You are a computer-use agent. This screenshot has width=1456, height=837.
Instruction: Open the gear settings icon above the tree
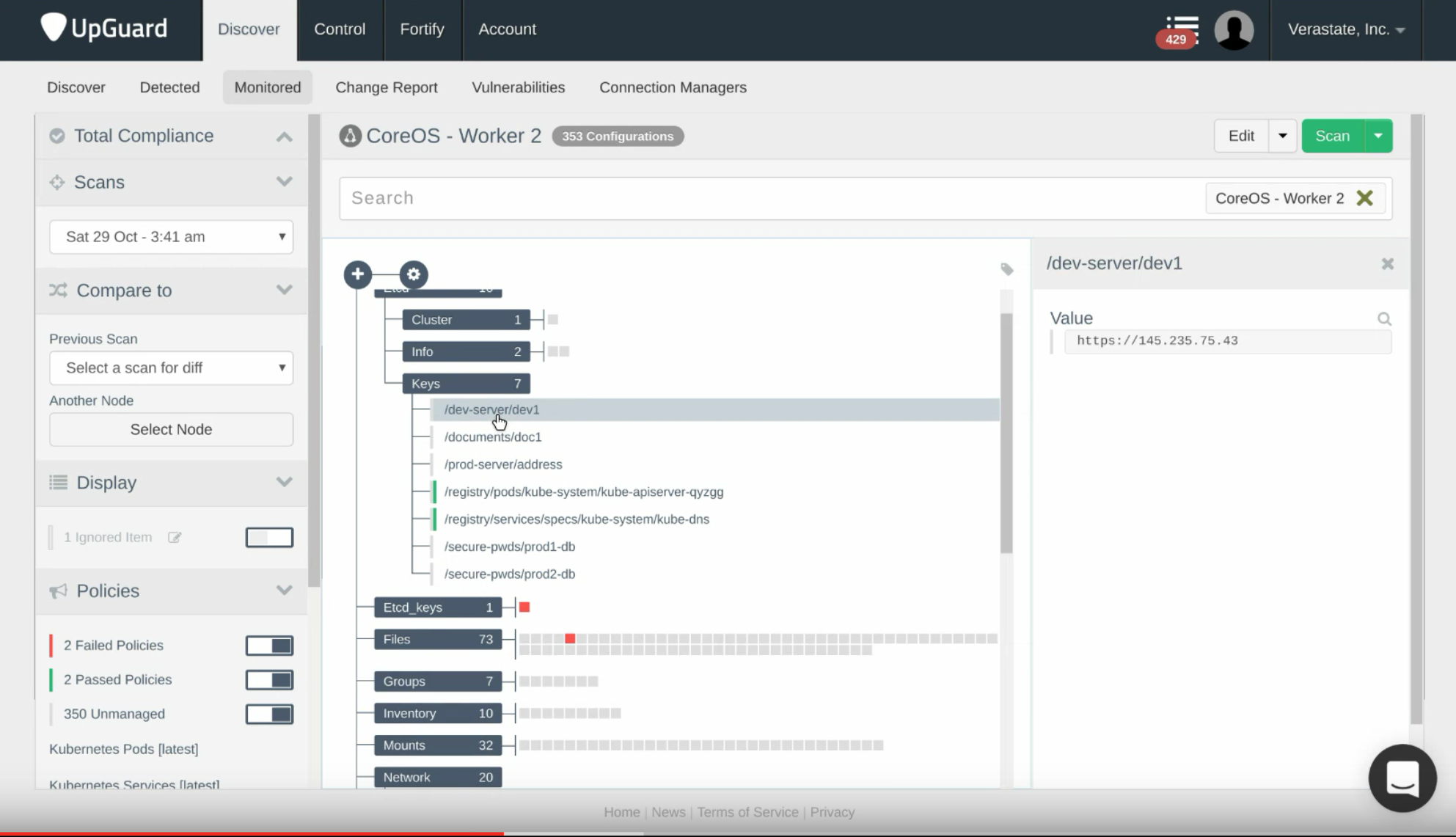[x=414, y=274]
